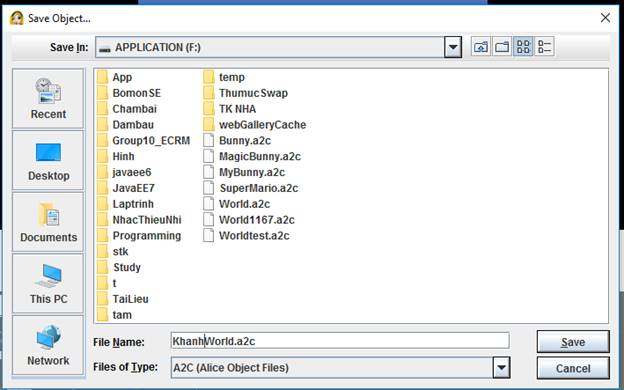Select the MyBunny.a2c file
624x390 pixels.
pyautogui.click(x=244, y=172)
